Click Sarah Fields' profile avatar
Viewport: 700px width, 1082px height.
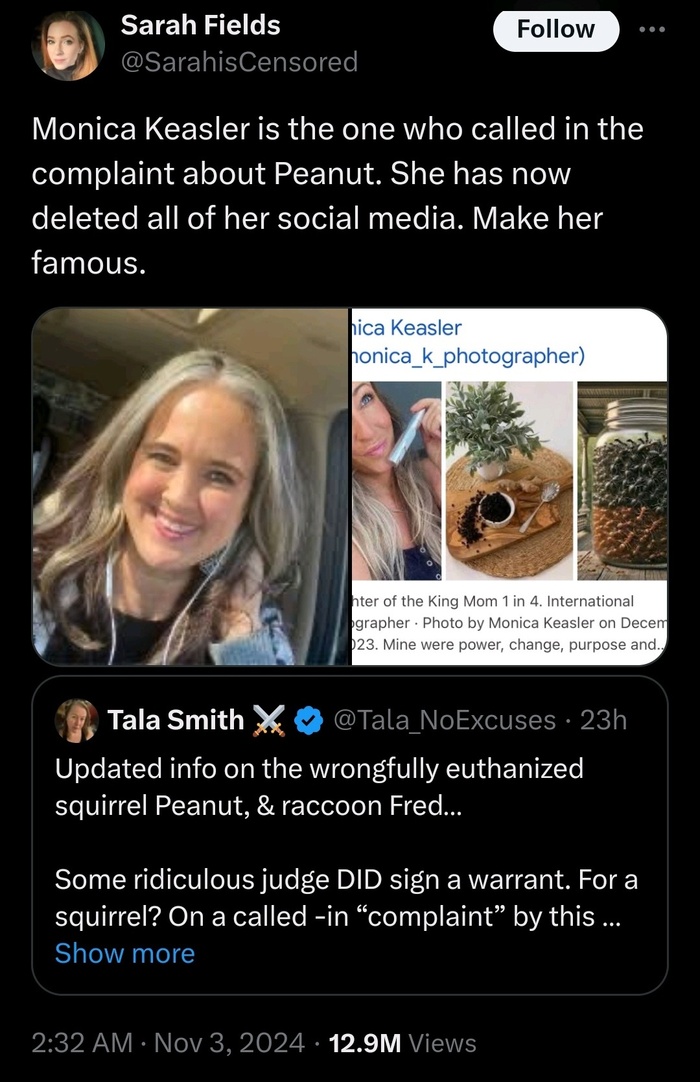click(x=68, y=45)
